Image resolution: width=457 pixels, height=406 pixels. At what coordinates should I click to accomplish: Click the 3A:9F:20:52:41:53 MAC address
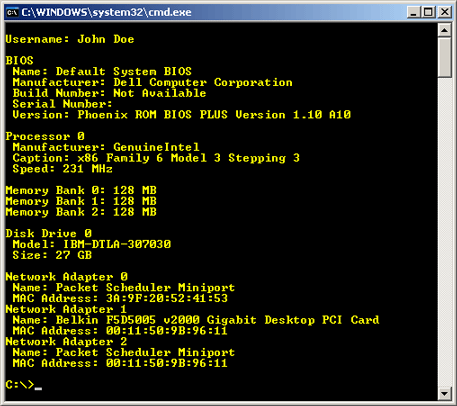click(167, 298)
